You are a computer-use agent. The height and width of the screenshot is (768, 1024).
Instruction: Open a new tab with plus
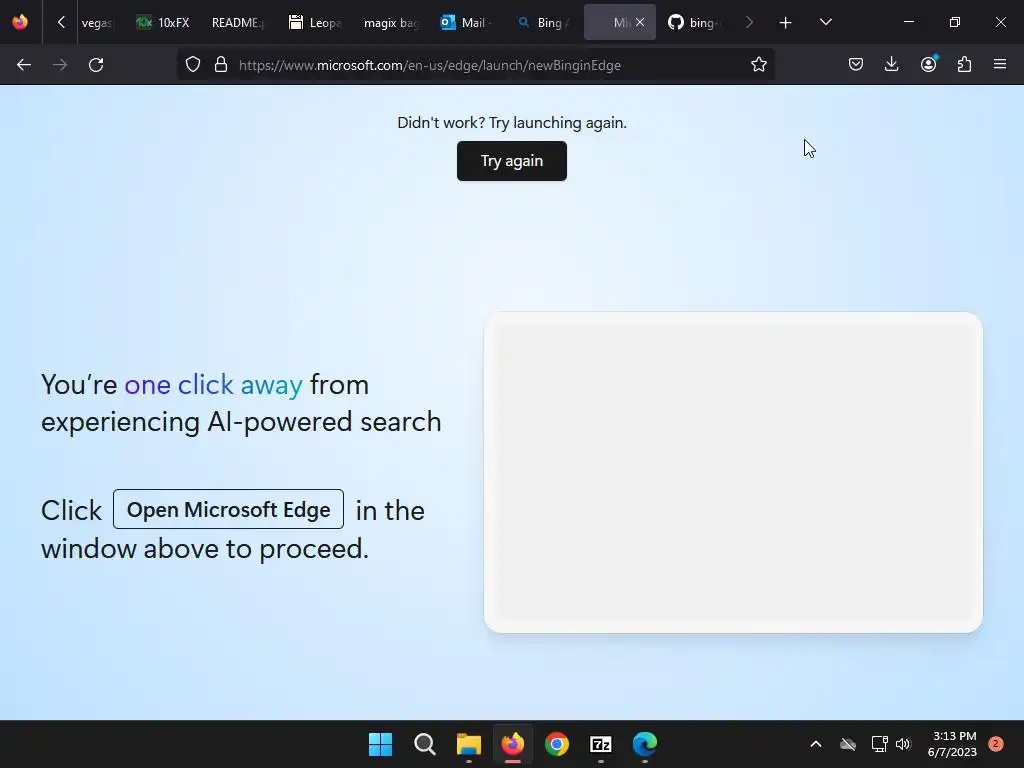(x=786, y=23)
